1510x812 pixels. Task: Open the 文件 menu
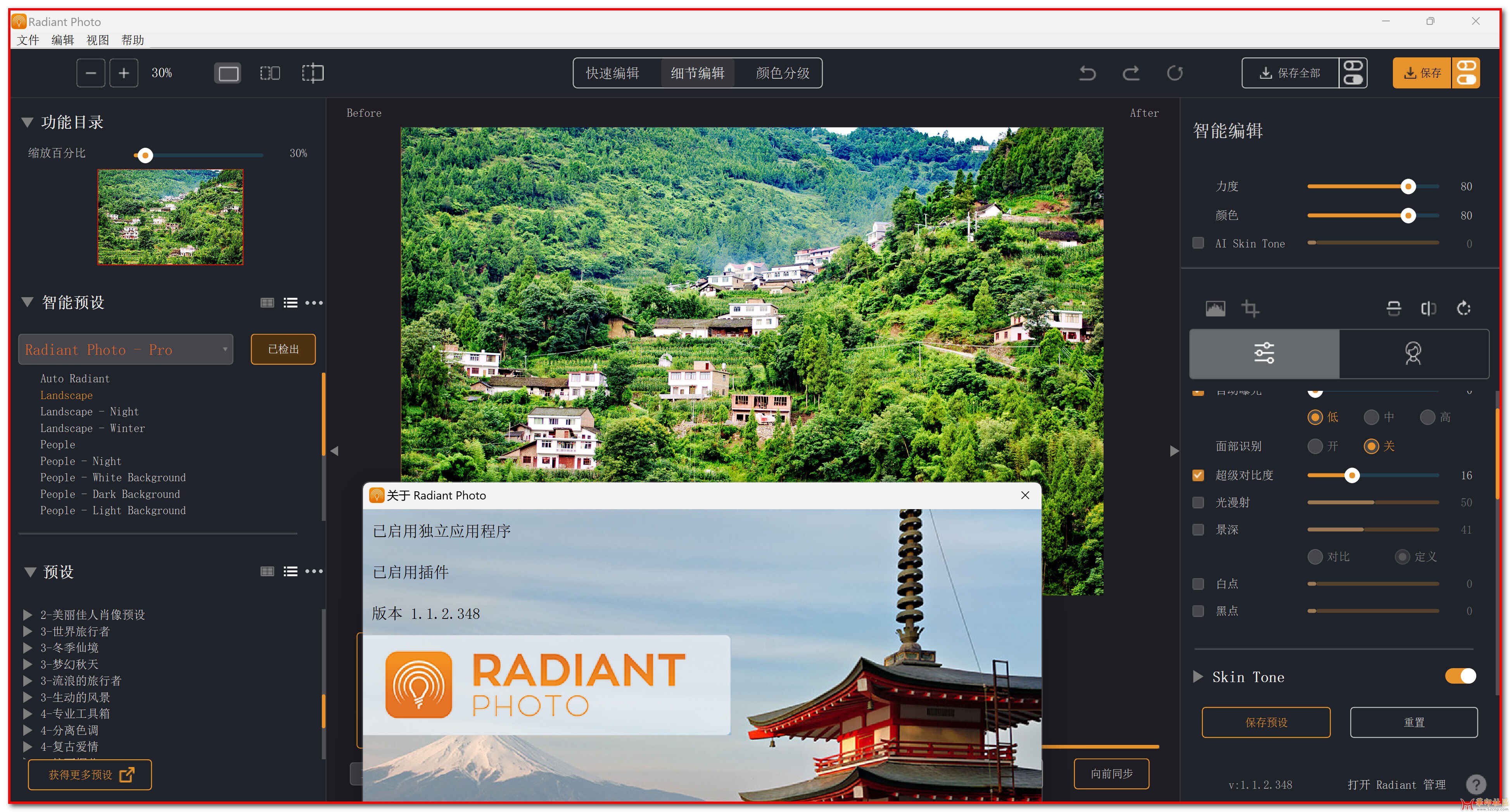(28, 40)
